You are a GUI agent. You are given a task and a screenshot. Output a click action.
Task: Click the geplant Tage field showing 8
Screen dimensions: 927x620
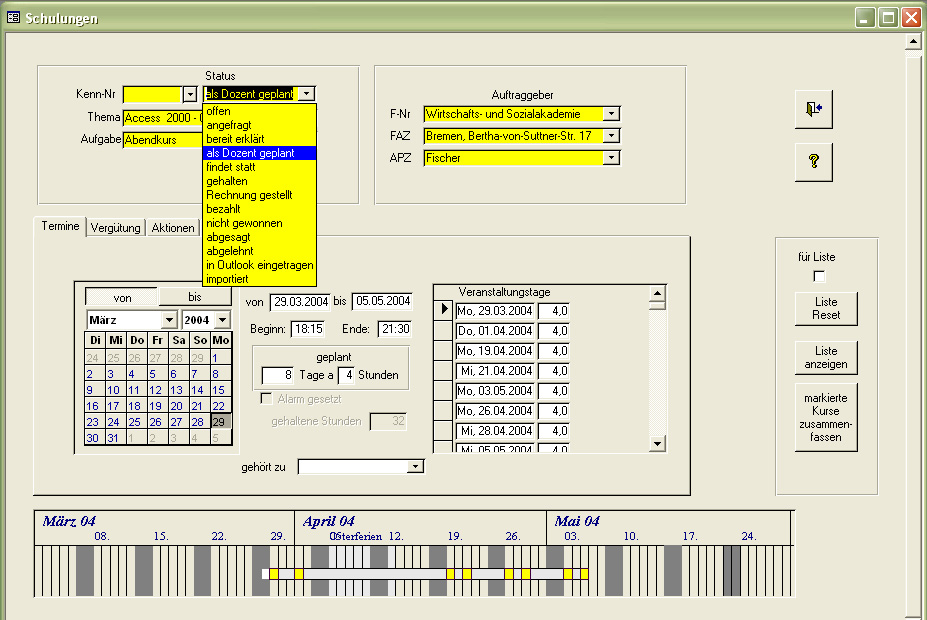pyautogui.click(x=277, y=375)
